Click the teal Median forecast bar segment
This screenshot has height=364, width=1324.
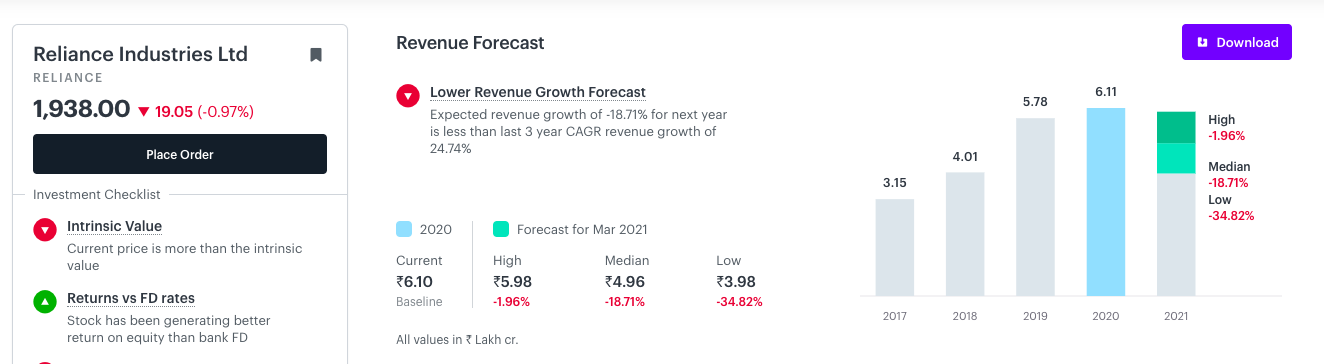tap(1176, 158)
